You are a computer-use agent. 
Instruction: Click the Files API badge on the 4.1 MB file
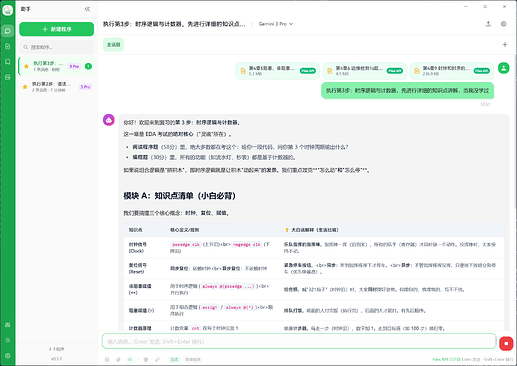[x=394, y=71]
